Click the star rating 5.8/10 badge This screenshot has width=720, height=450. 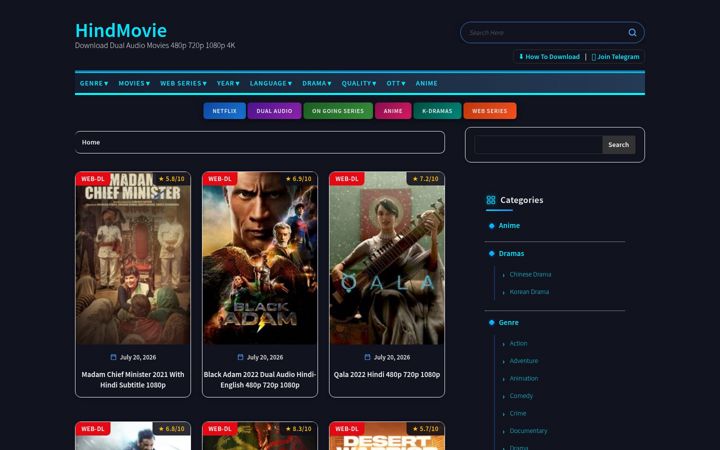[171, 179]
